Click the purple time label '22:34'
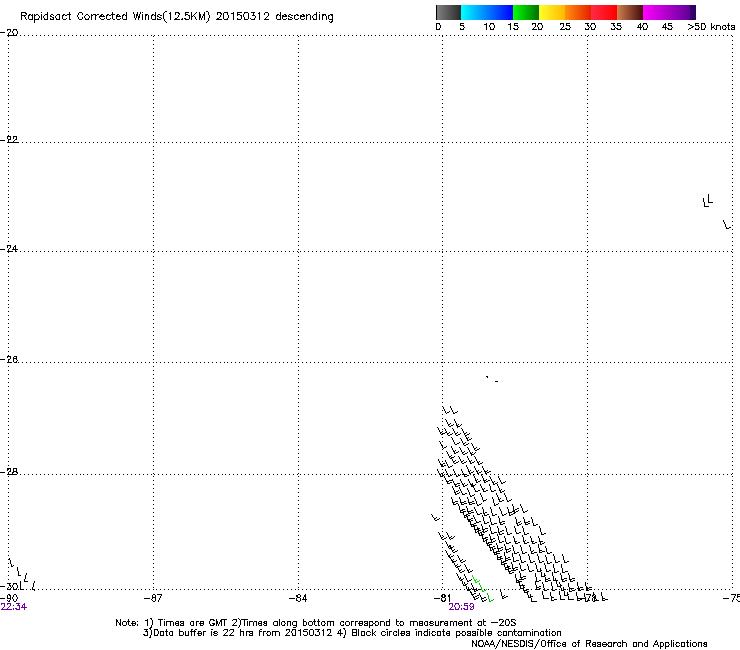This screenshot has height=650, width=740. [14, 607]
